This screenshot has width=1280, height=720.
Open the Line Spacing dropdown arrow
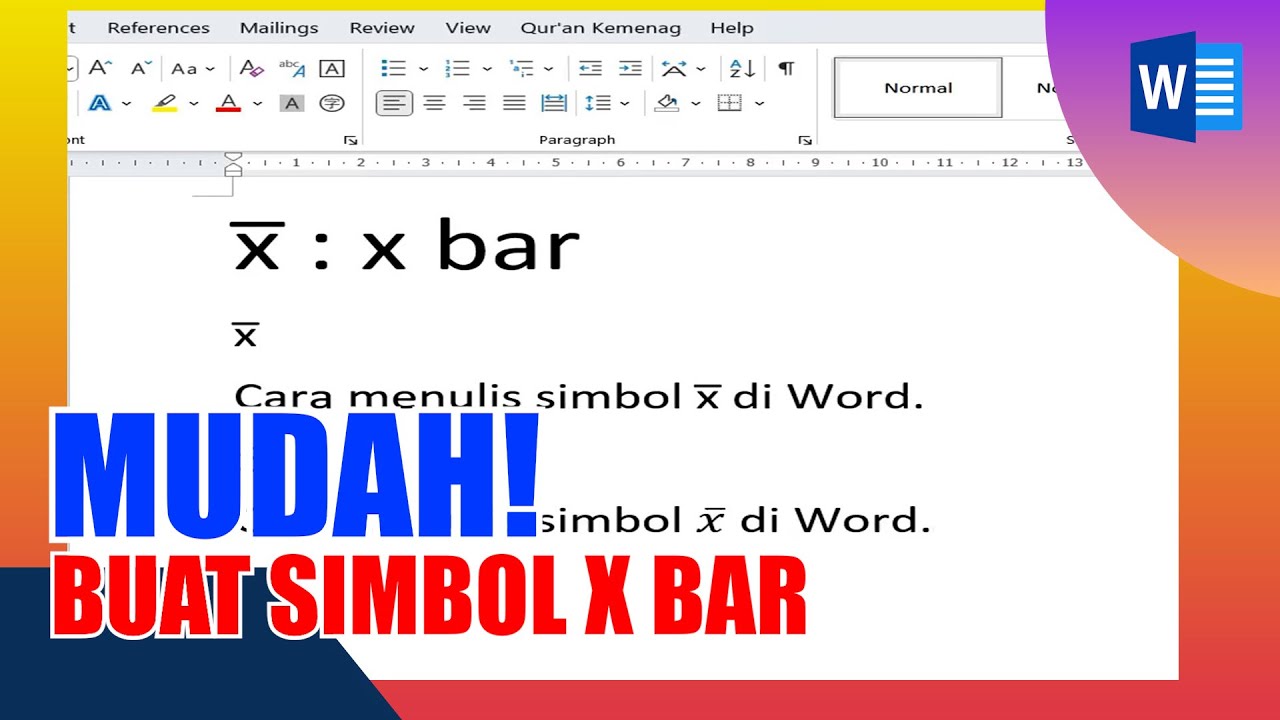pyautogui.click(x=625, y=103)
